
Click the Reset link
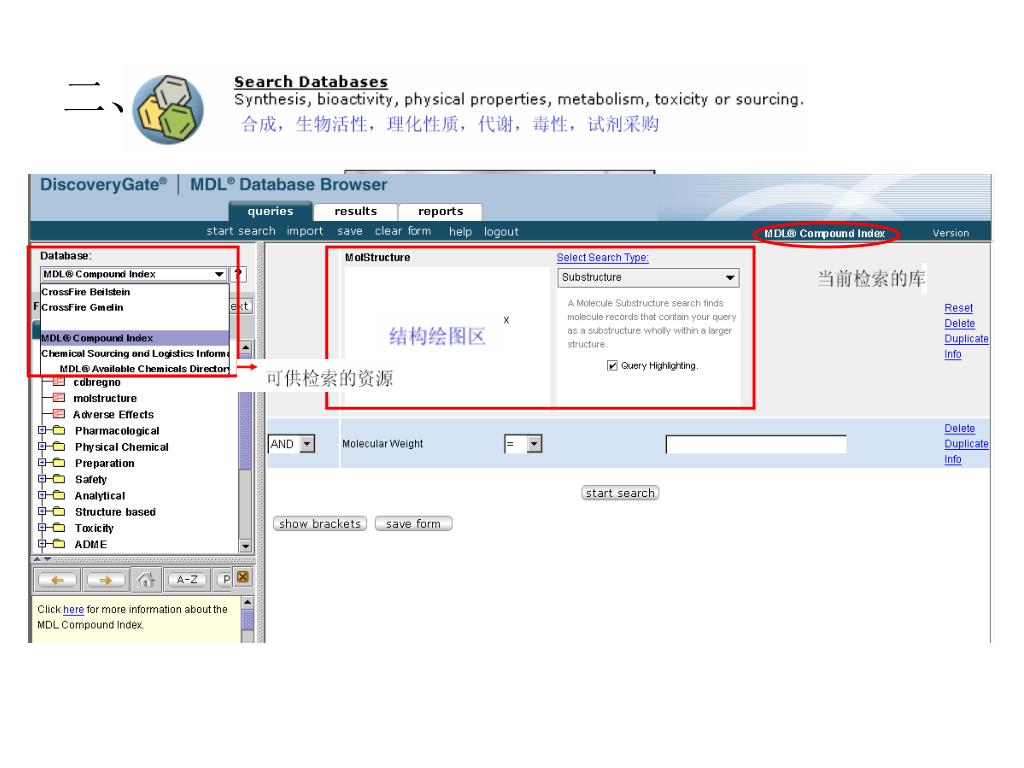(958, 308)
